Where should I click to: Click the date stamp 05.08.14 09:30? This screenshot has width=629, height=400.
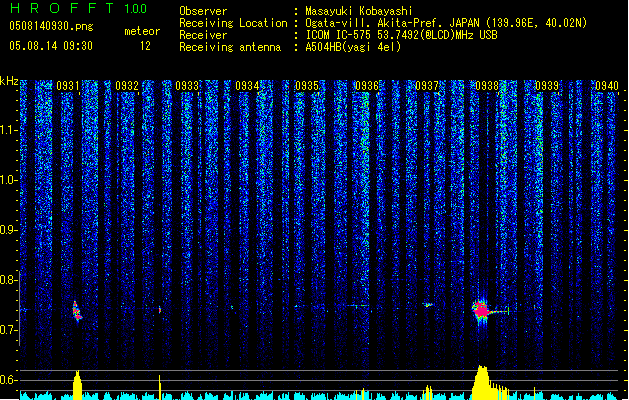tap(51, 46)
